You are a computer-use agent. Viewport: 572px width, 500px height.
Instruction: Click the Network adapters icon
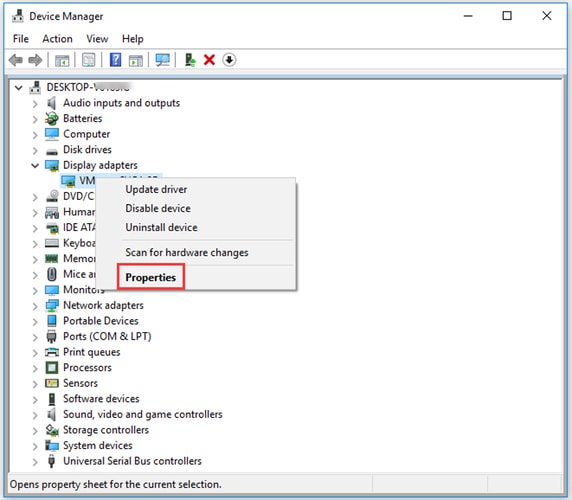point(52,306)
